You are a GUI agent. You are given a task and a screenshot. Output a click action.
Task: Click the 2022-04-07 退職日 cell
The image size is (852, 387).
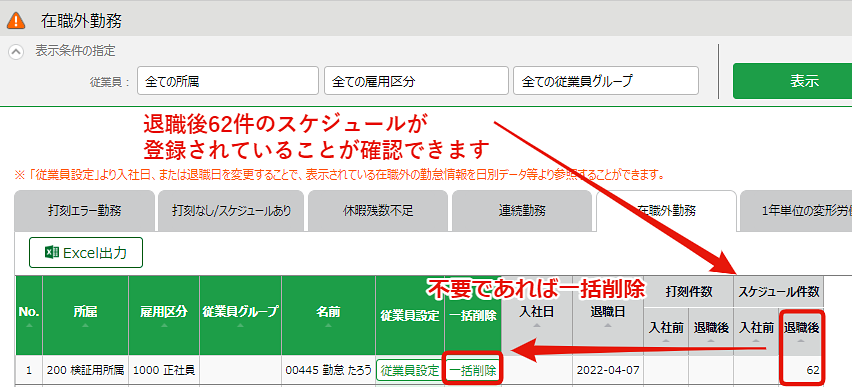(607, 371)
